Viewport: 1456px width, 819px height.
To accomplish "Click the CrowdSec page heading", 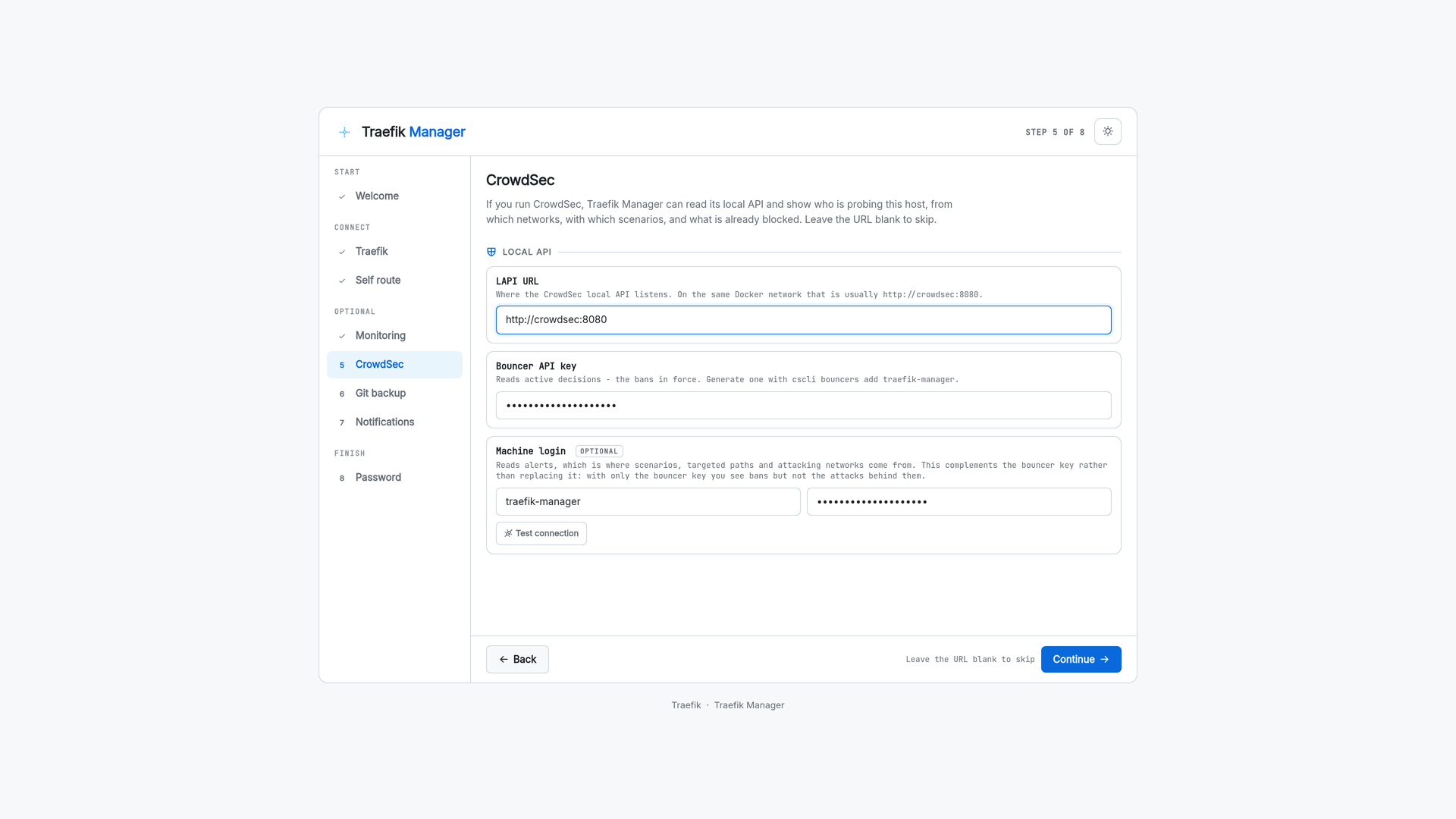I will pos(520,180).
